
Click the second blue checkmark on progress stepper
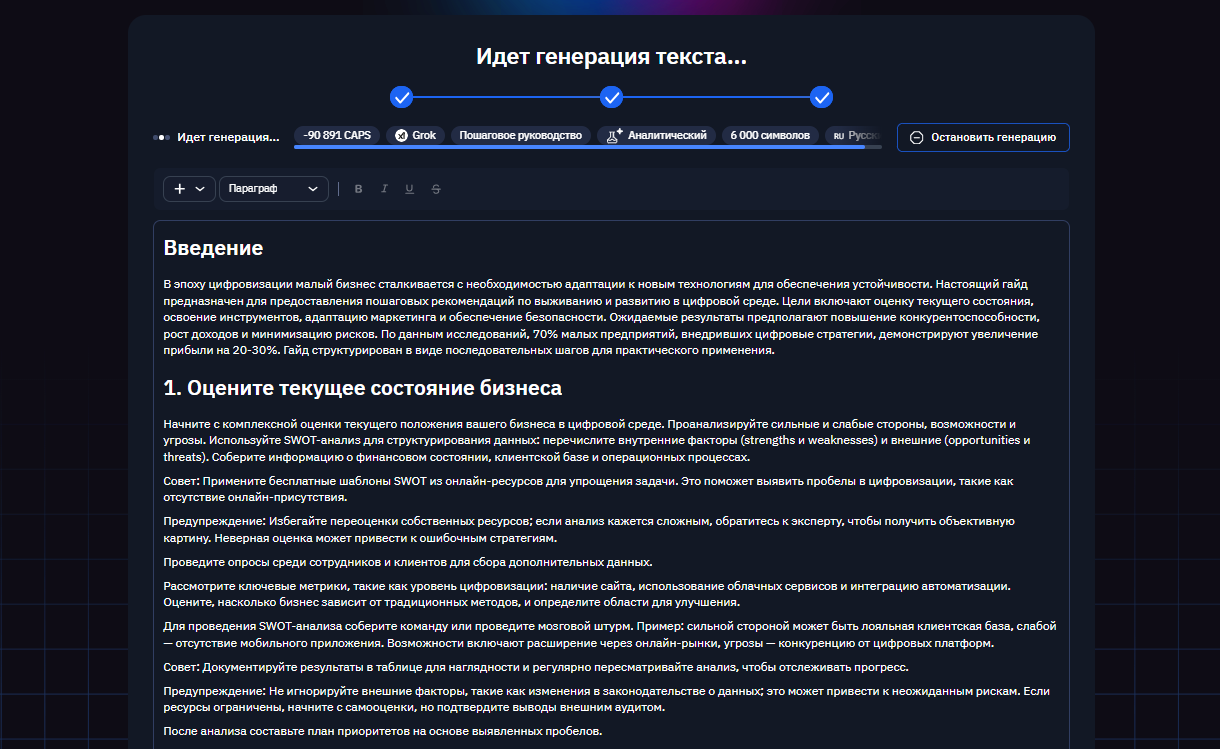click(x=612, y=98)
